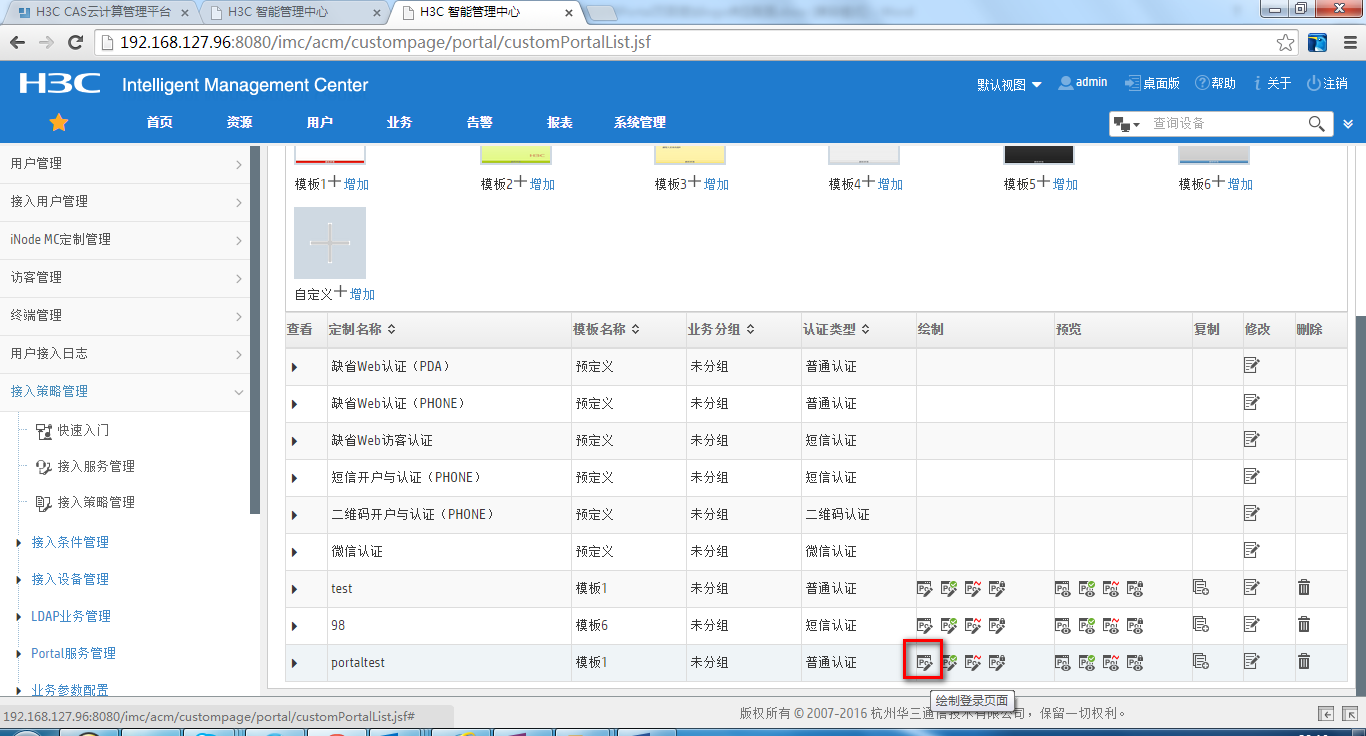
Task: Expand the 微信认证 row details
Action: [x=294, y=552]
